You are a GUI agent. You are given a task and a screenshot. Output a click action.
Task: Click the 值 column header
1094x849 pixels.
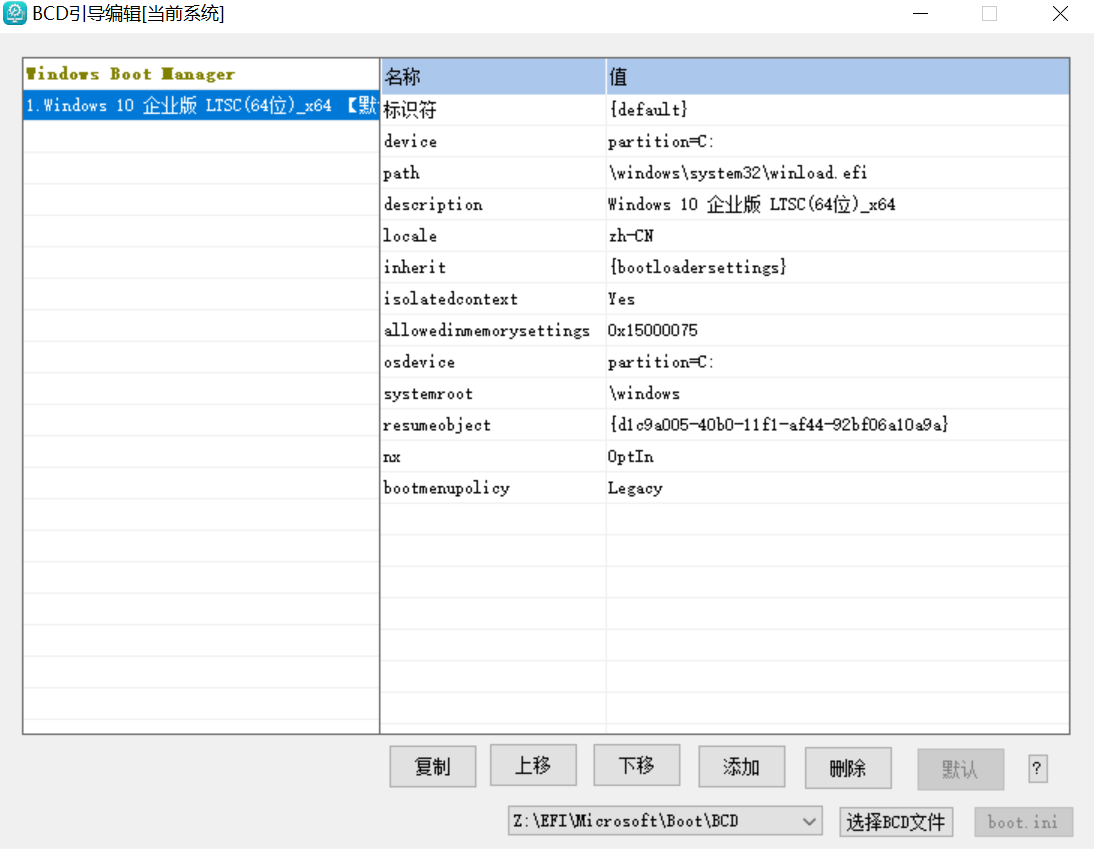[x=838, y=76]
